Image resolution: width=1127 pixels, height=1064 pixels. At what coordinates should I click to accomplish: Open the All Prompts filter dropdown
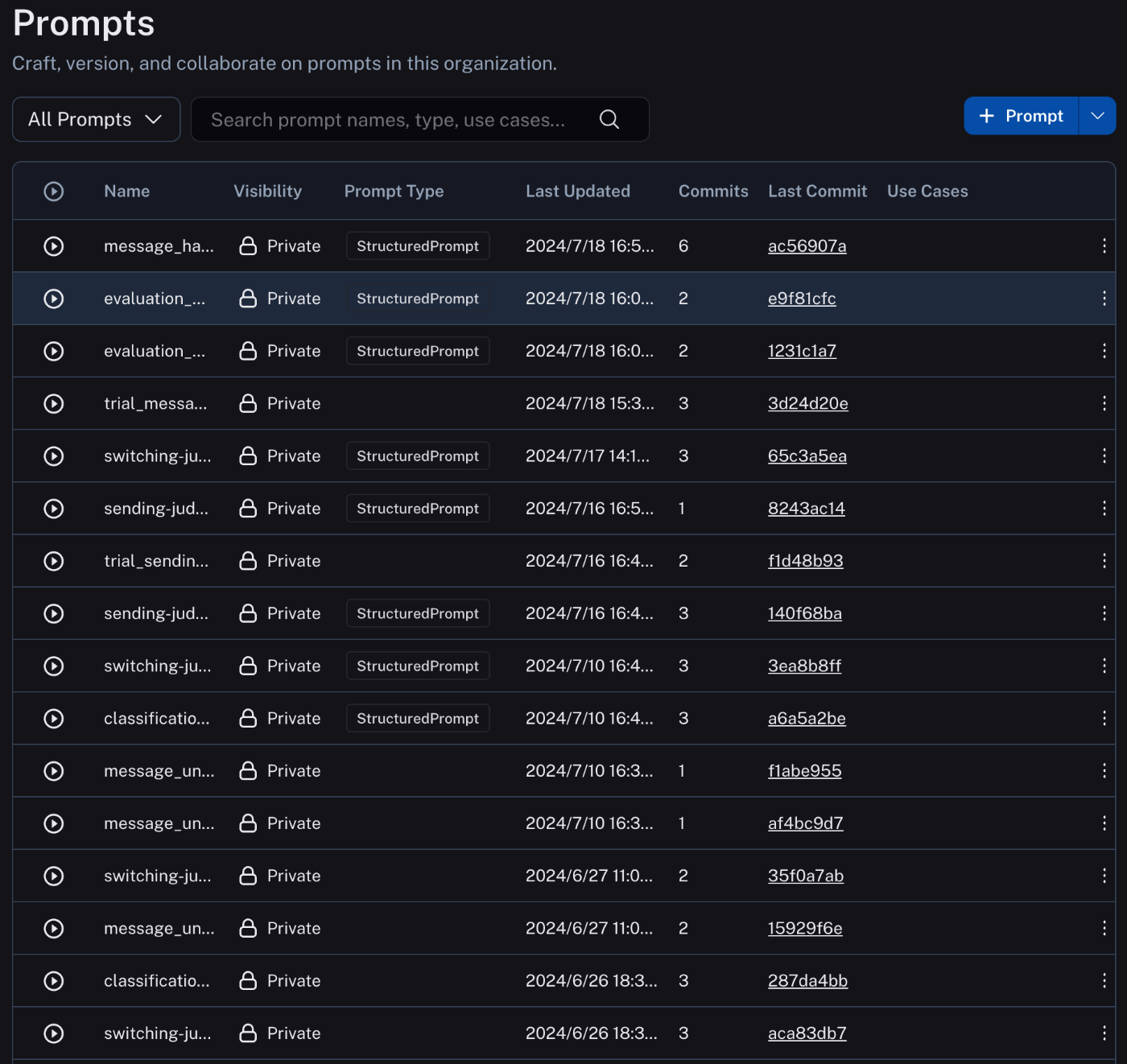97,119
